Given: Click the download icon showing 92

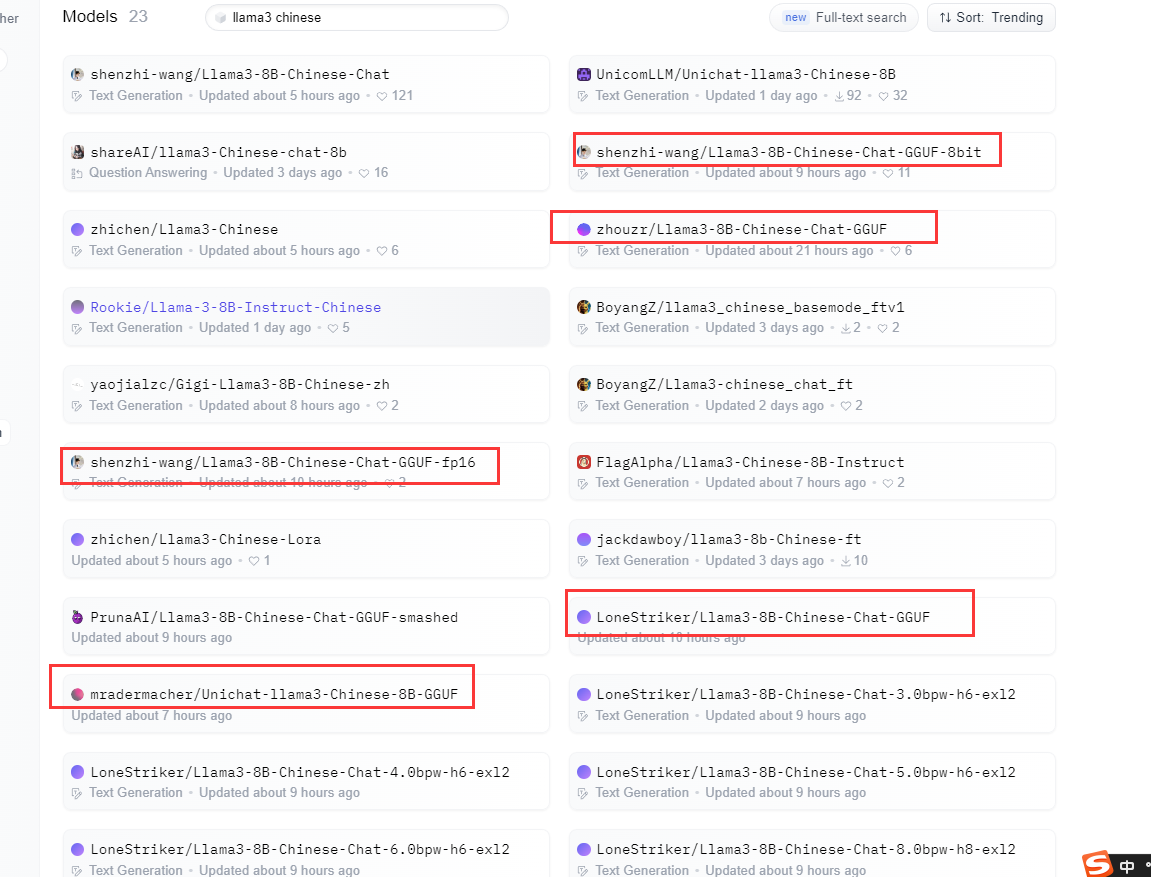Looking at the screenshot, I should click(x=839, y=96).
